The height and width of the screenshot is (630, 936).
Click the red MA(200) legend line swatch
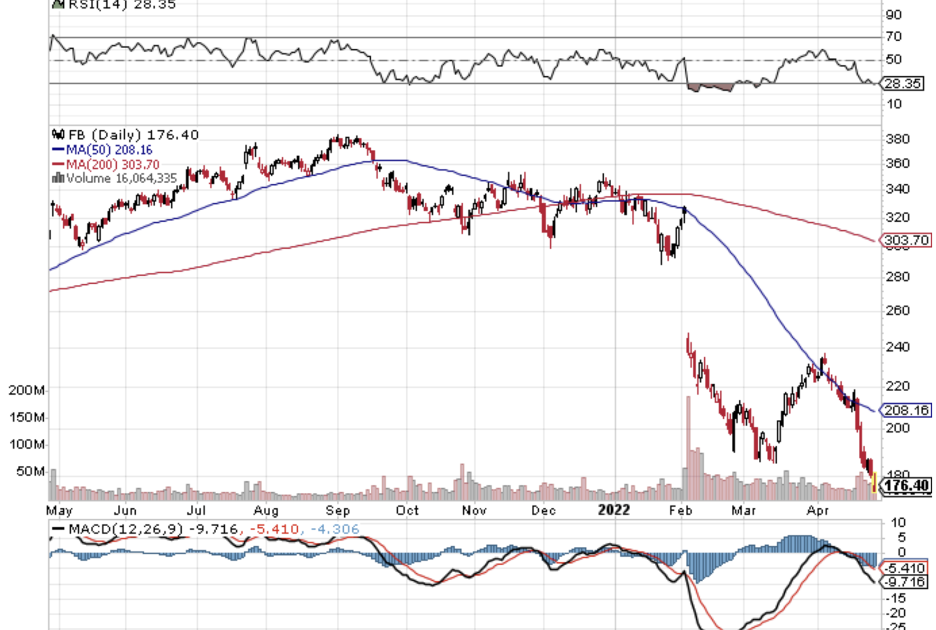(x=57, y=164)
